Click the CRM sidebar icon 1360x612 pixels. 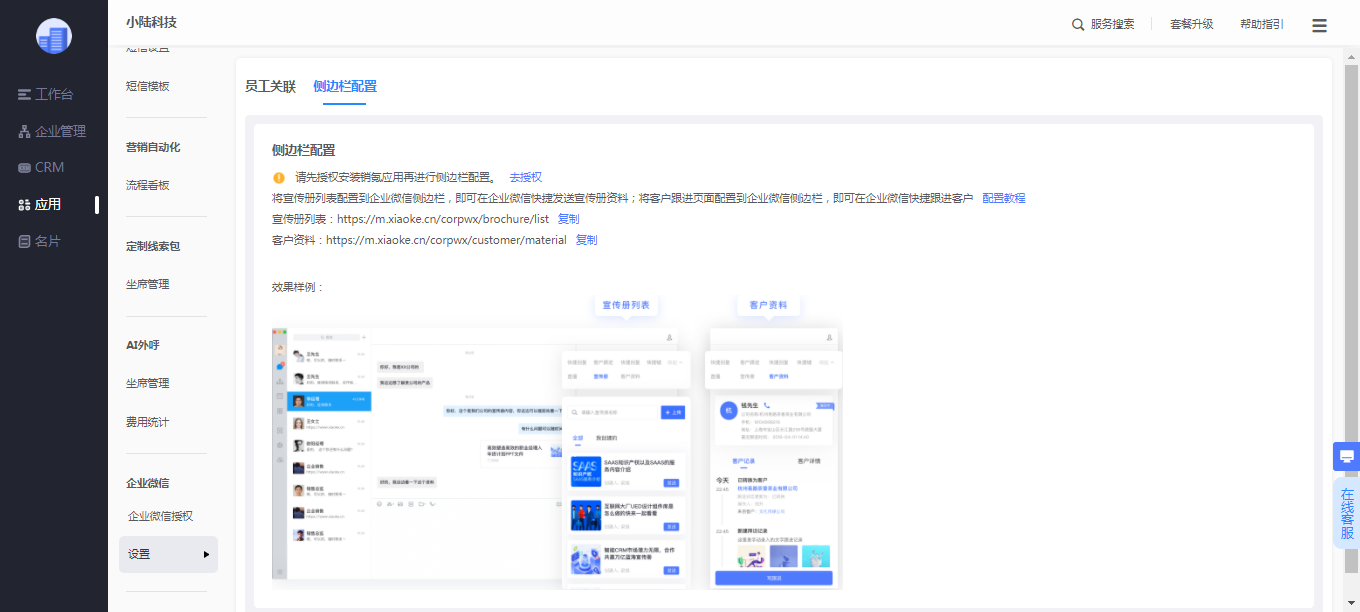[x=25, y=167]
